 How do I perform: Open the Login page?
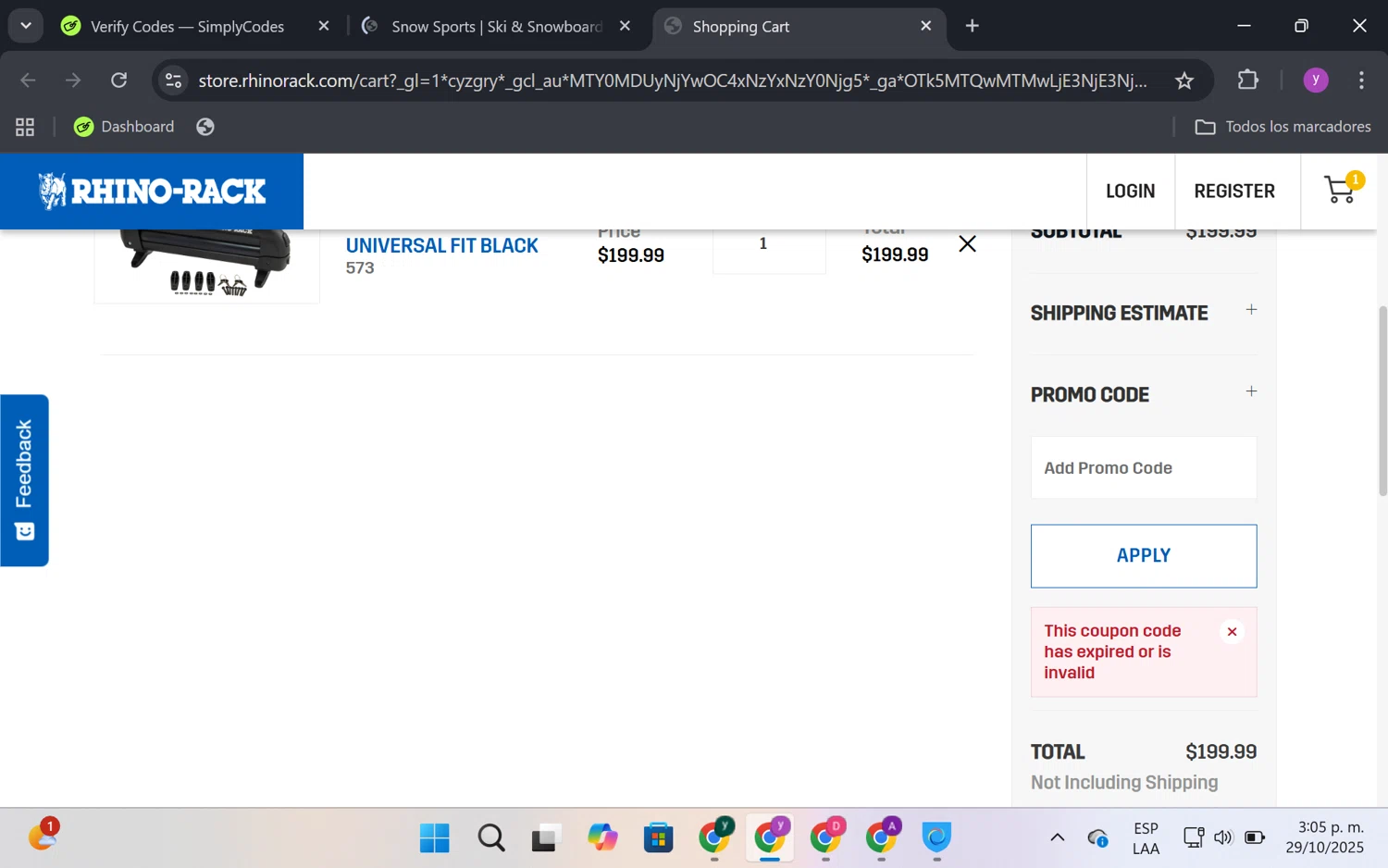[x=1130, y=191]
